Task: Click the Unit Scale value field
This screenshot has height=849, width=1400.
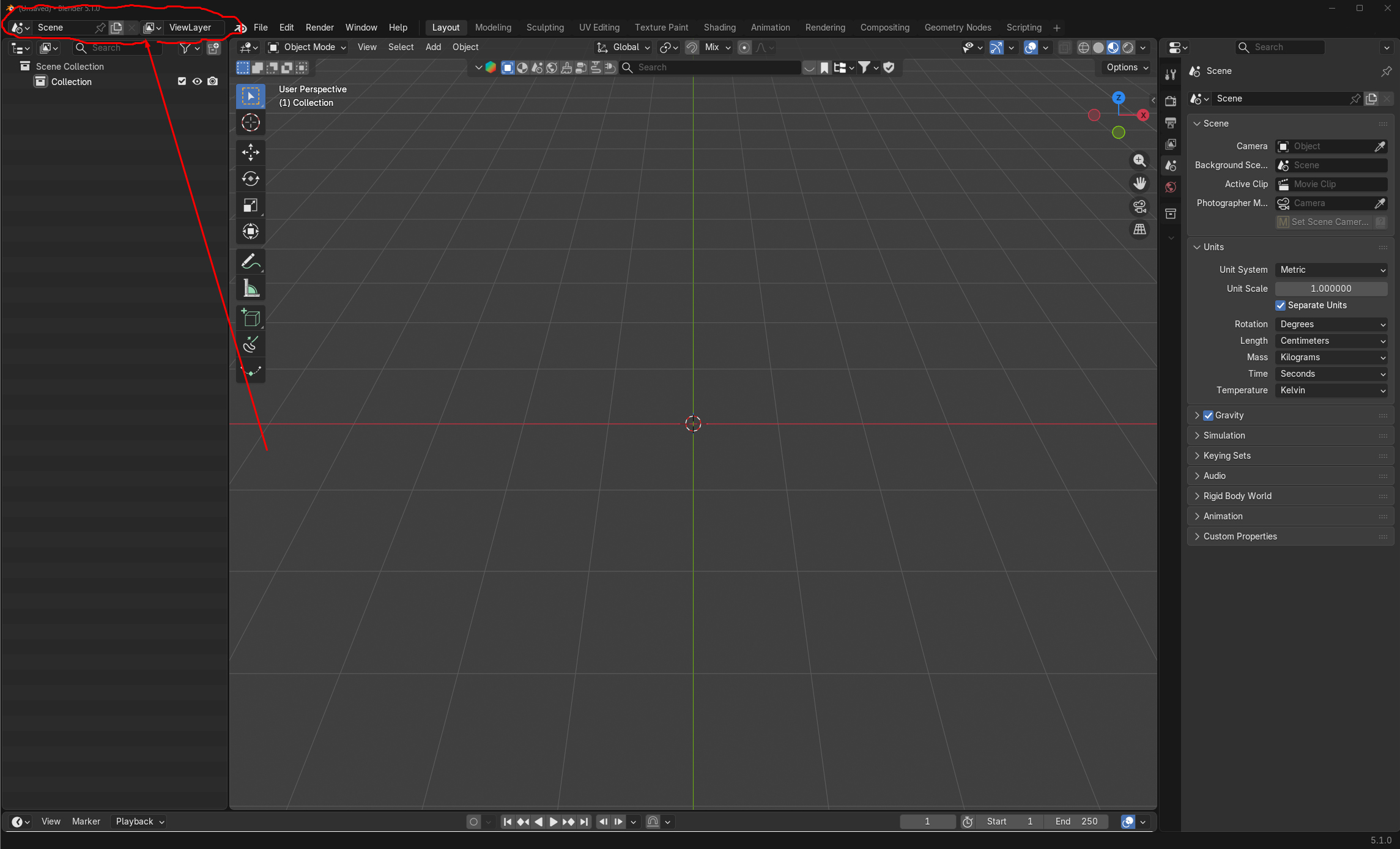Action: (x=1331, y=289)
